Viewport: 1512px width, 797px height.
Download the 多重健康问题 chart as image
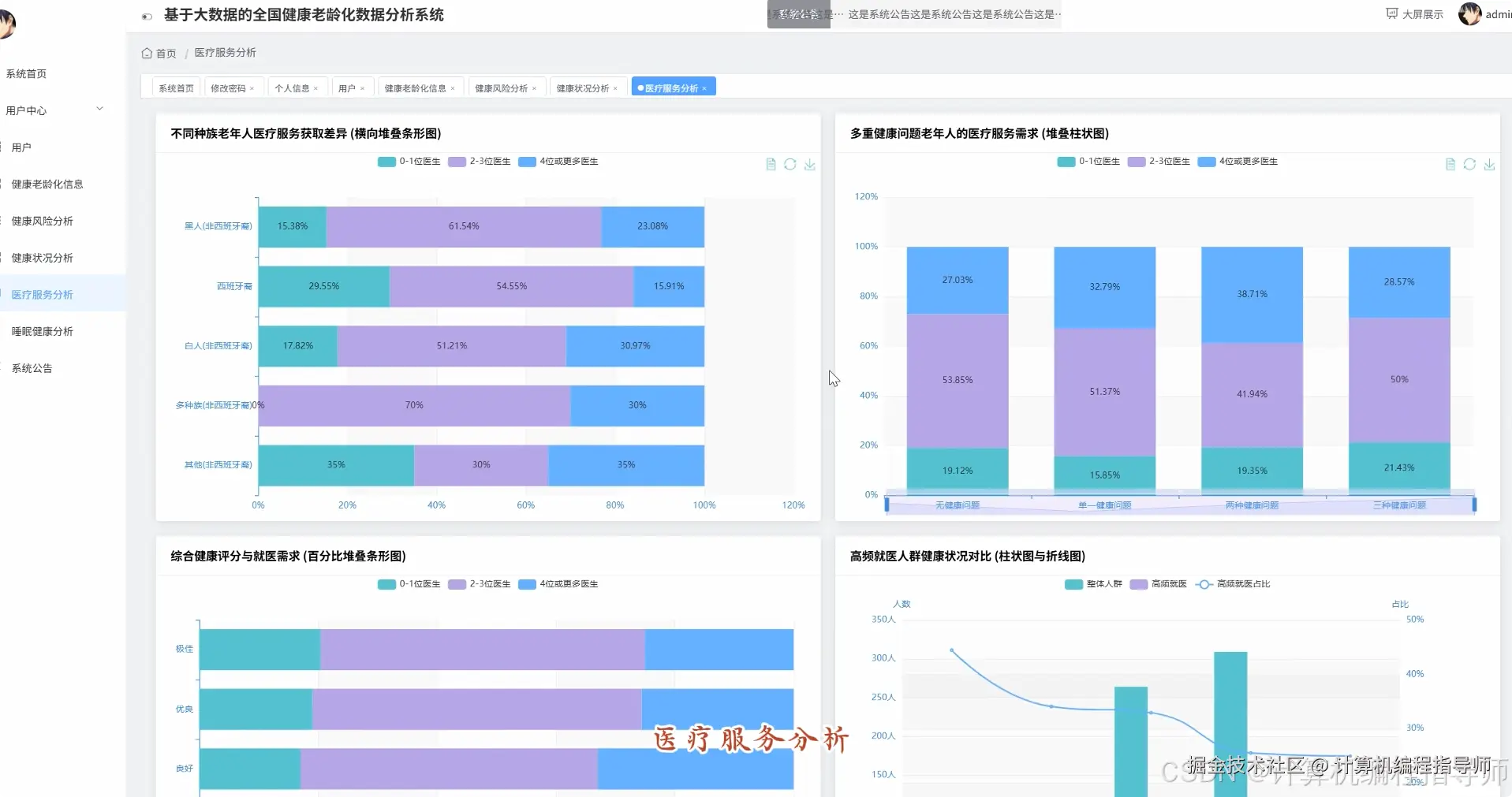tap(1489, 164)
